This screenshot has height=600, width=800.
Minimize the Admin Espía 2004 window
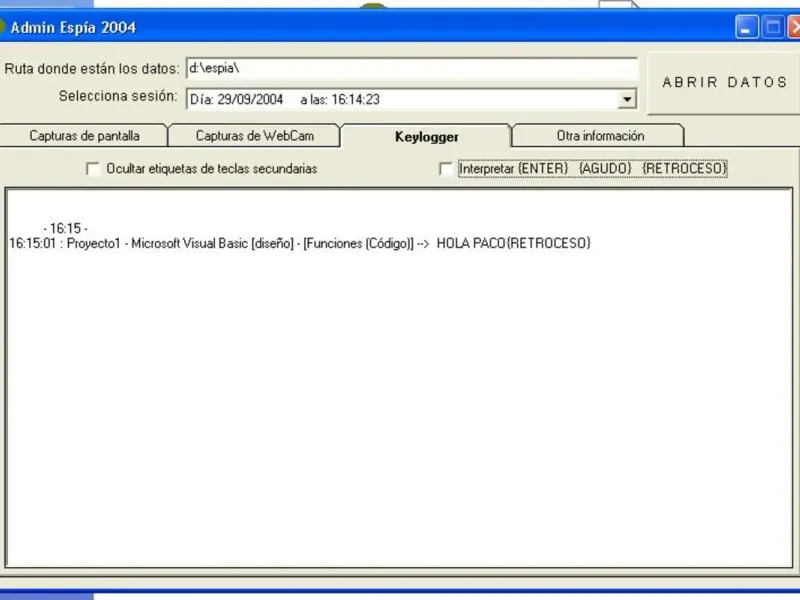[x=746, y=27]
